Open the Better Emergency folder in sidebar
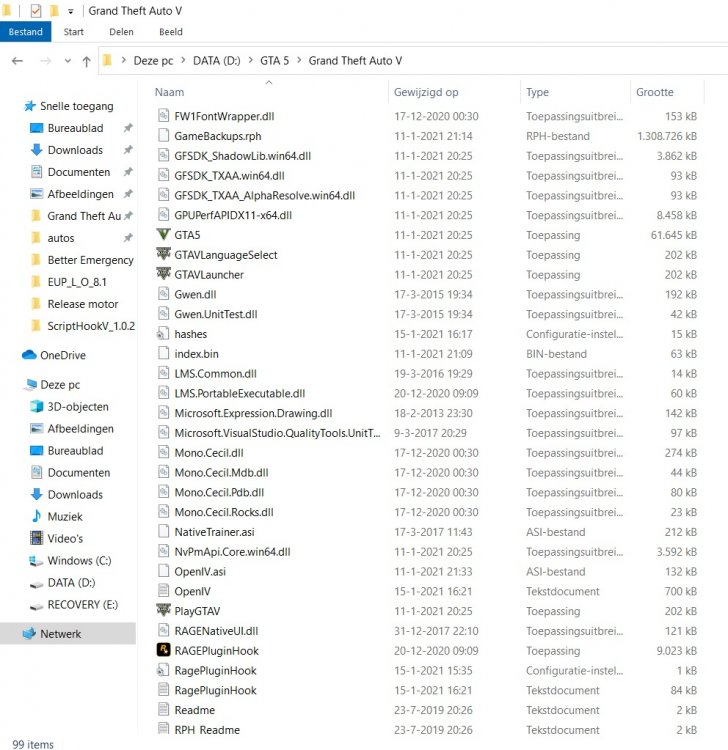The width and height of the screenshot is (728, 750). (90, 260)
